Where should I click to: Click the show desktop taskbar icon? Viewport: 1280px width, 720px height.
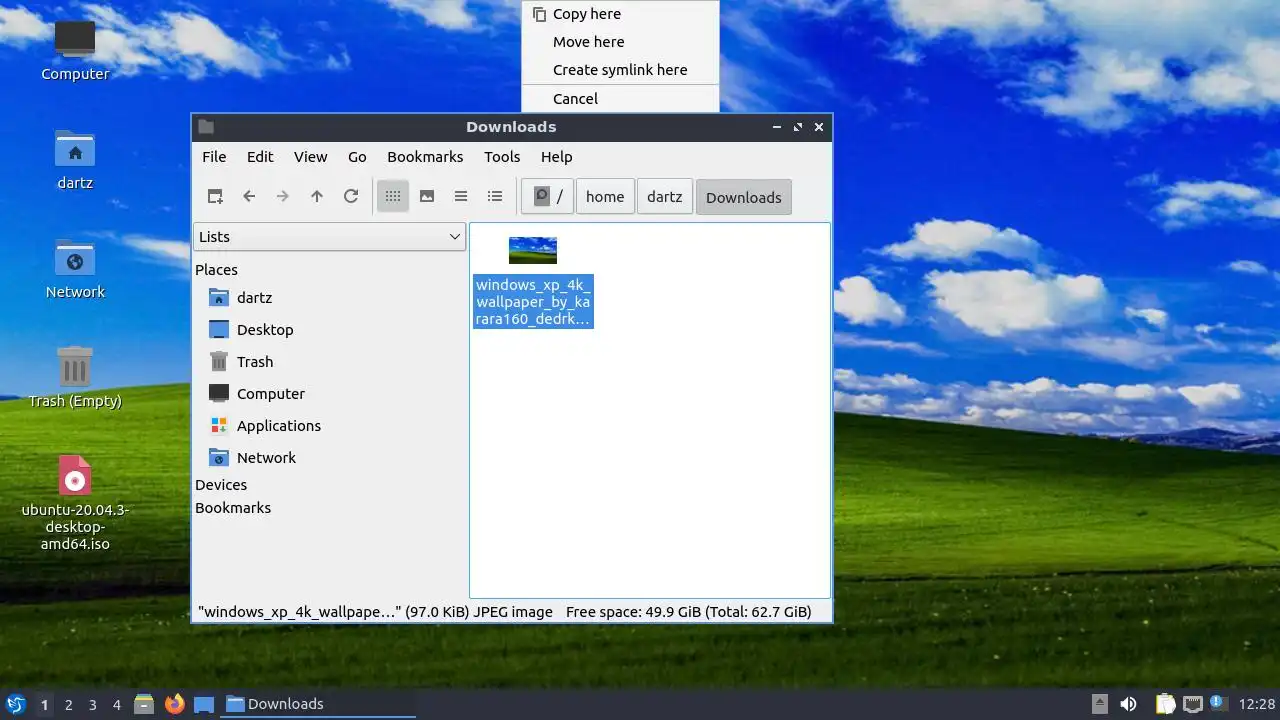(204, 704)
